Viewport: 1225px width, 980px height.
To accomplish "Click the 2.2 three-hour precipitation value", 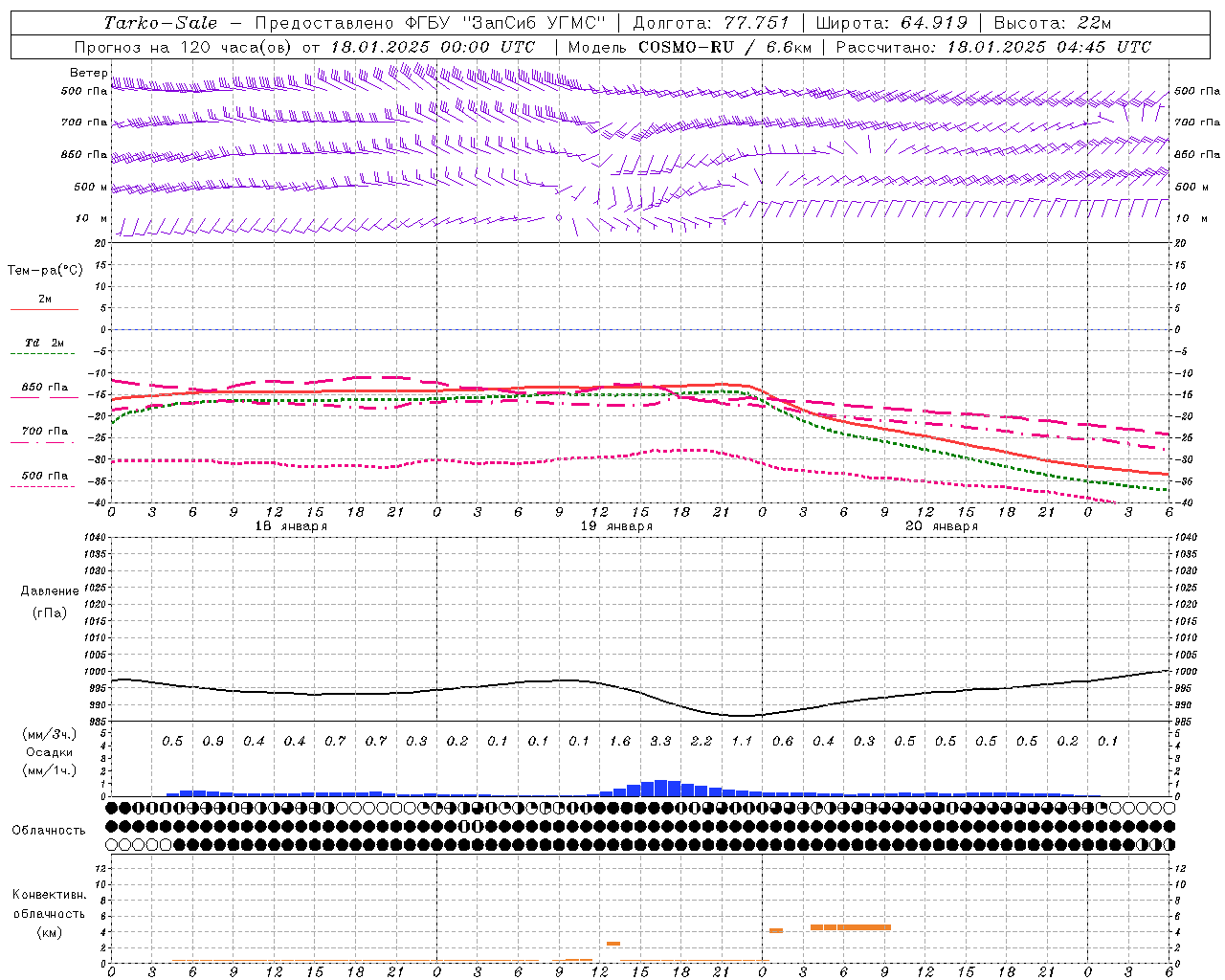I will coord(702,742).
